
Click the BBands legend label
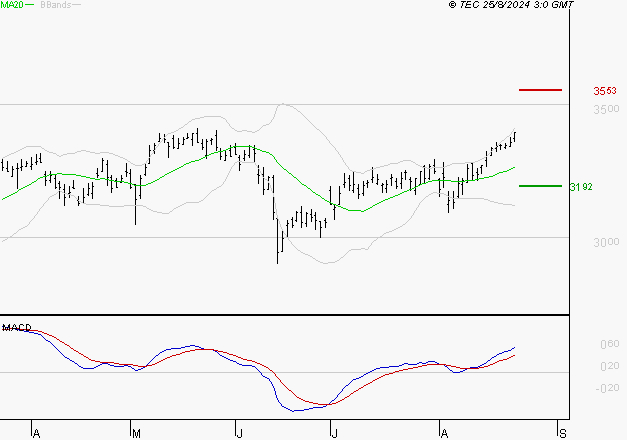[x=56, y=5]
